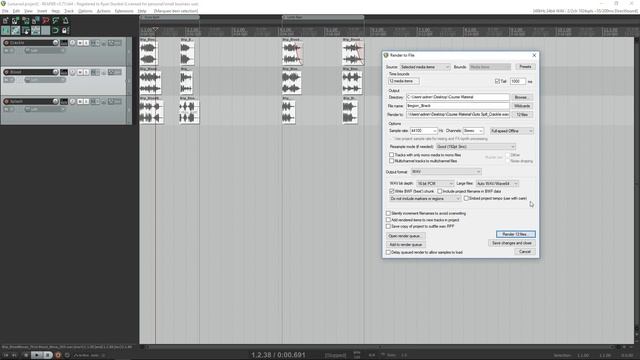Enable Embed project tempo checkbox
Screen dimensions: 640x360
[466, 198]
